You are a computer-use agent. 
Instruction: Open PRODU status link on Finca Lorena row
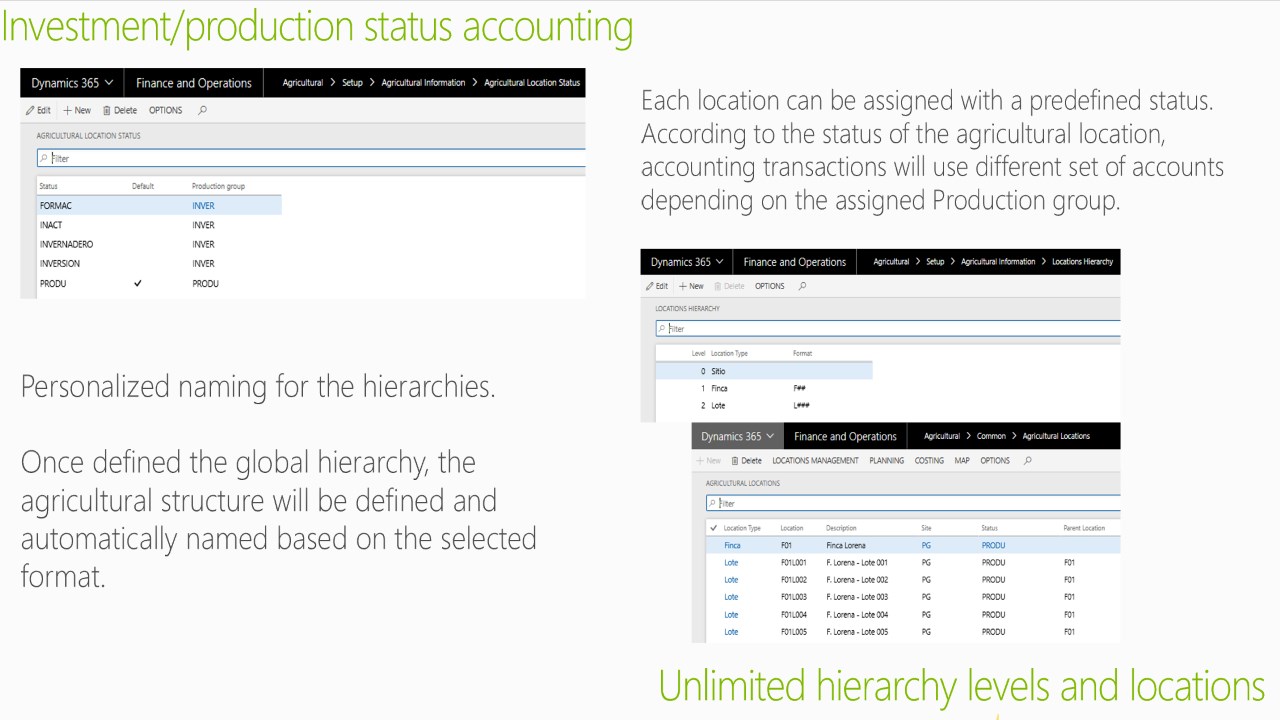993,546
